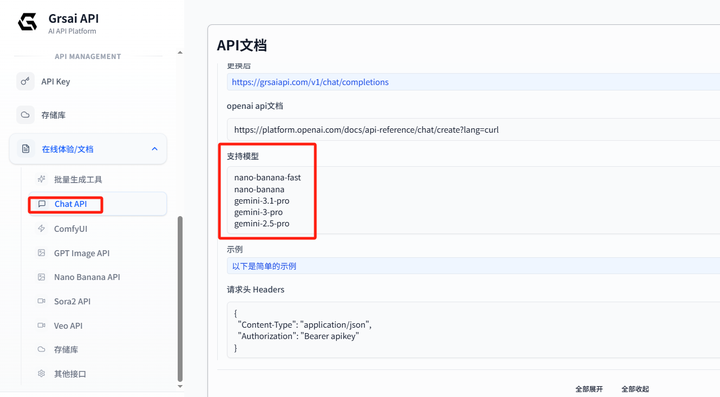Click the document icon beside 在线体验/文档
The width and height of the screenshot is (720, 397).
[25, 149]
